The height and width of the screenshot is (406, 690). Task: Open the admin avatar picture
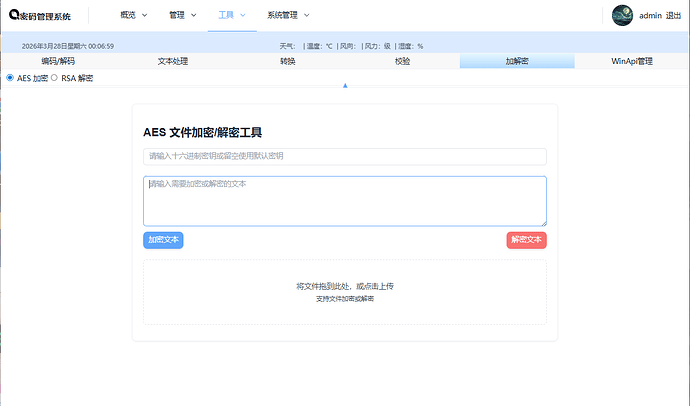coord(622,15)
